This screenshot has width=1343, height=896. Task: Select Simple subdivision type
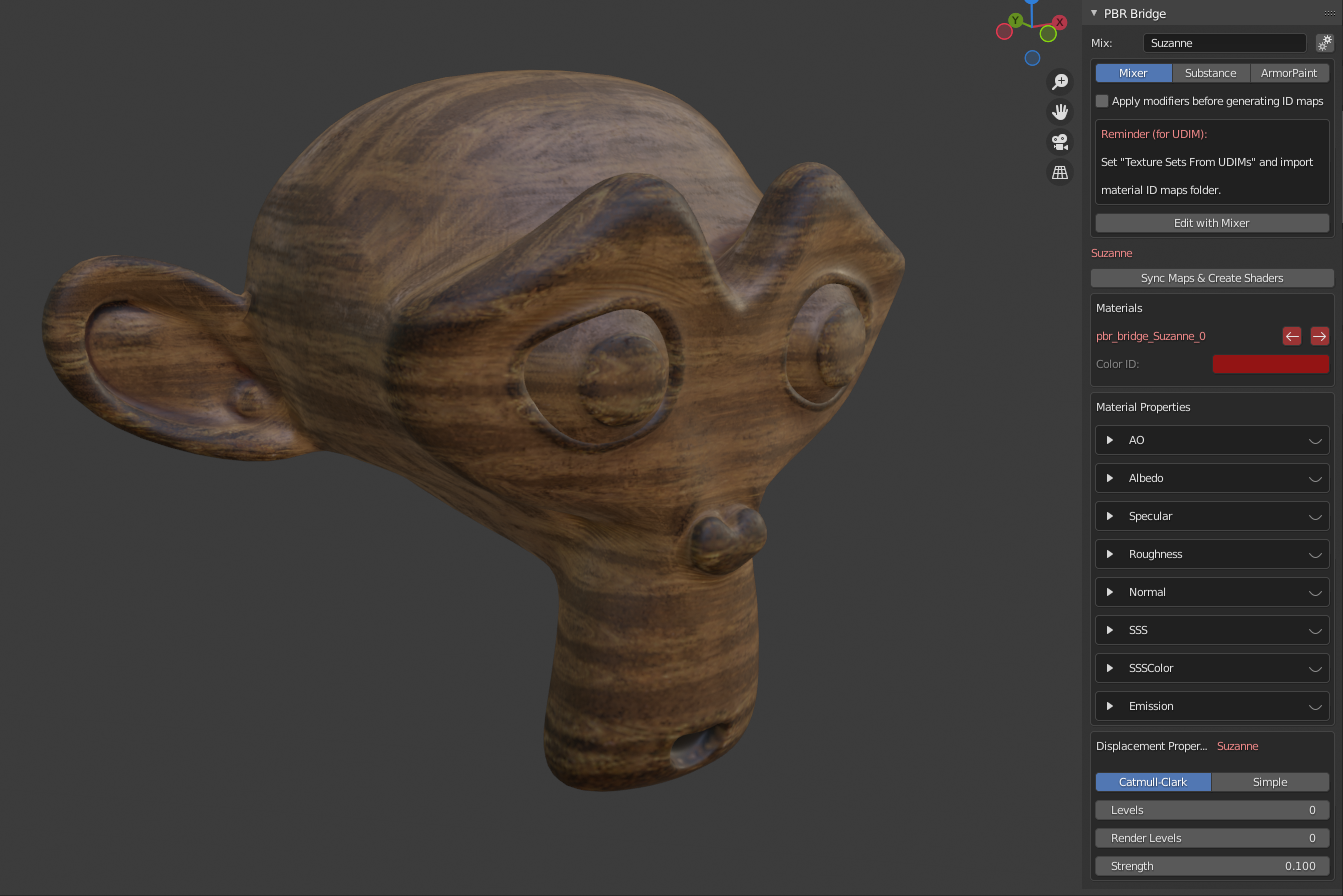(x=1270, y=782)
